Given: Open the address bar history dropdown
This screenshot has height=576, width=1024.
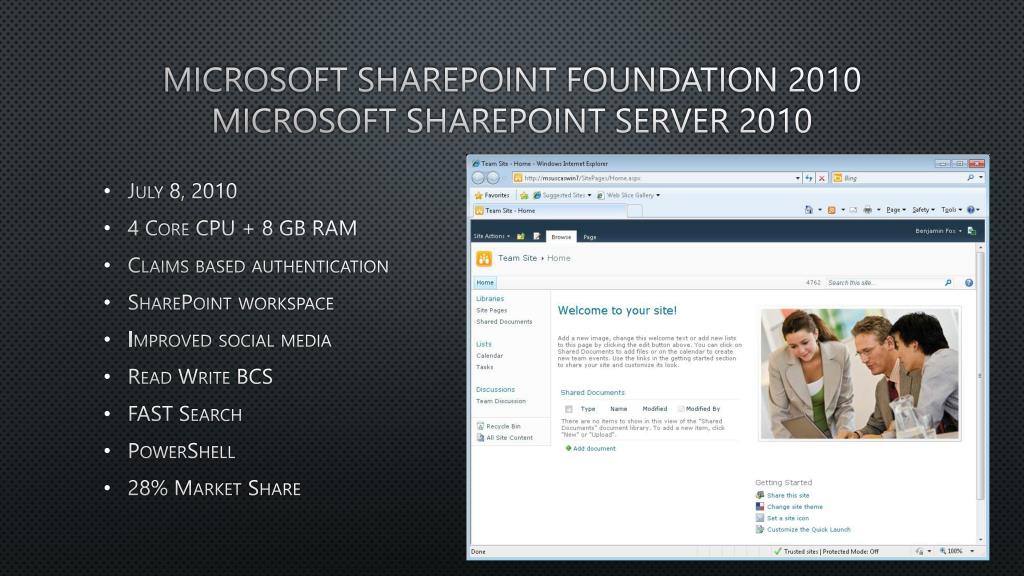Looking at the screenshot, I should pos(797,178).
